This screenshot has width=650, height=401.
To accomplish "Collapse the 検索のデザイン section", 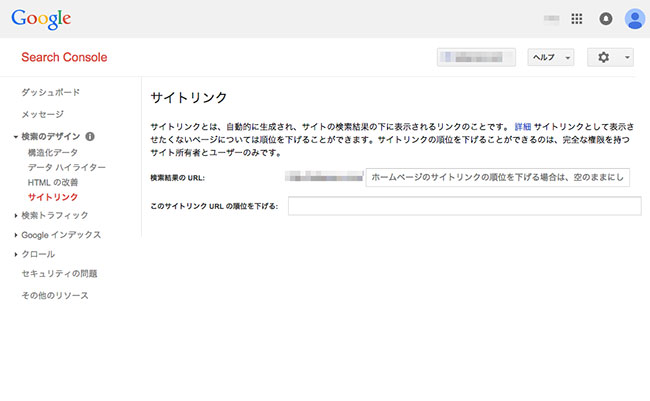I will [x=15, y=136].
